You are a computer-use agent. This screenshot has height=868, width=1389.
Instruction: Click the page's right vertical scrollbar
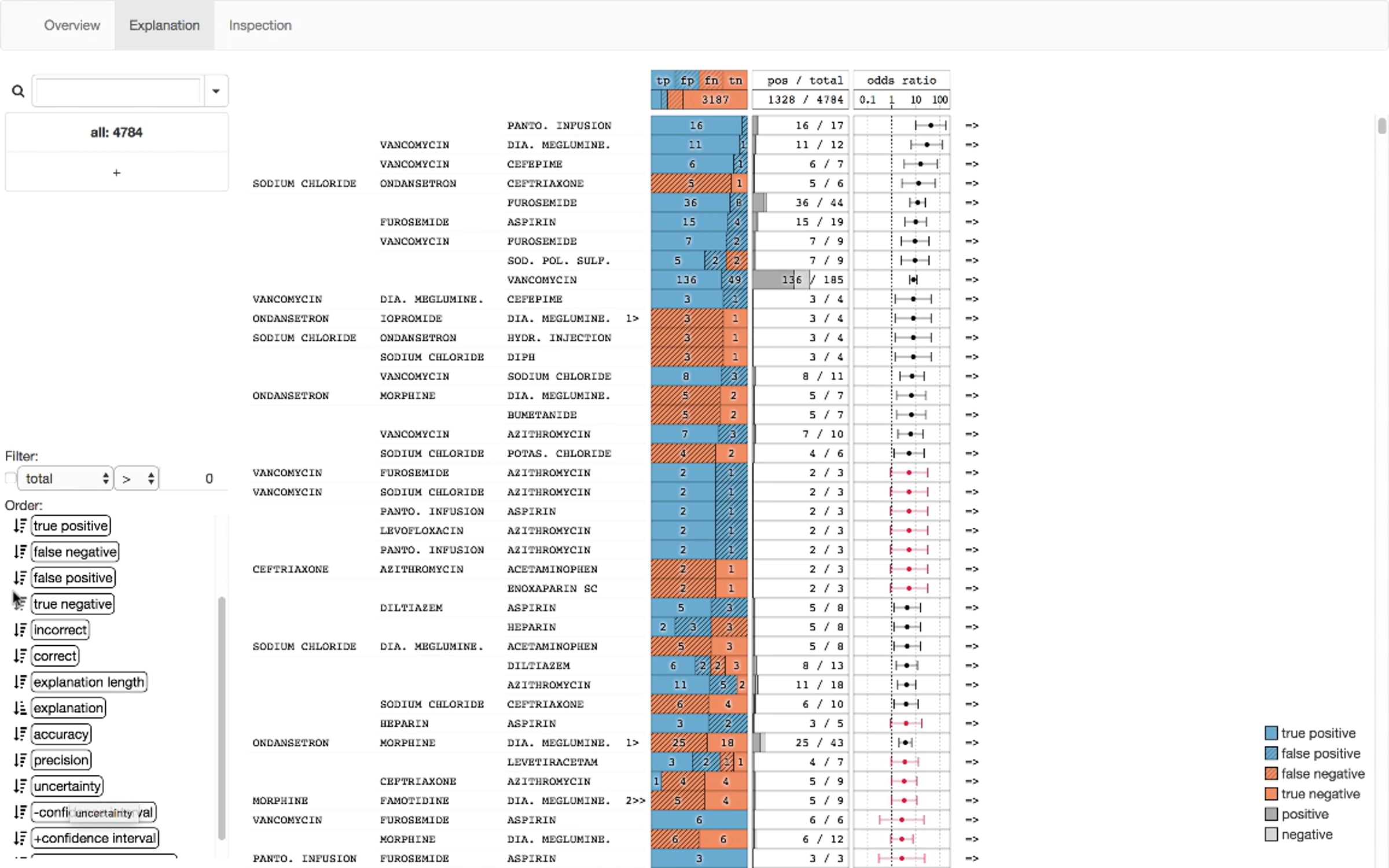click(1382, 126)
